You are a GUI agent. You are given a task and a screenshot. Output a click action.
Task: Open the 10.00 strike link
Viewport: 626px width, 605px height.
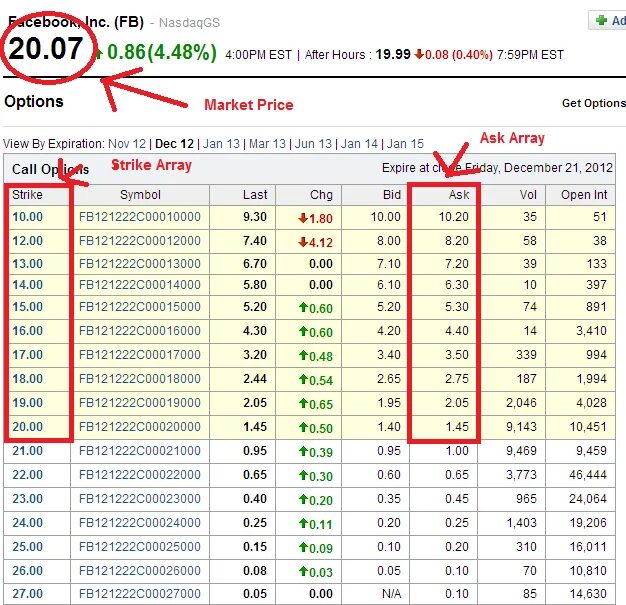click(x=28, y=217)
